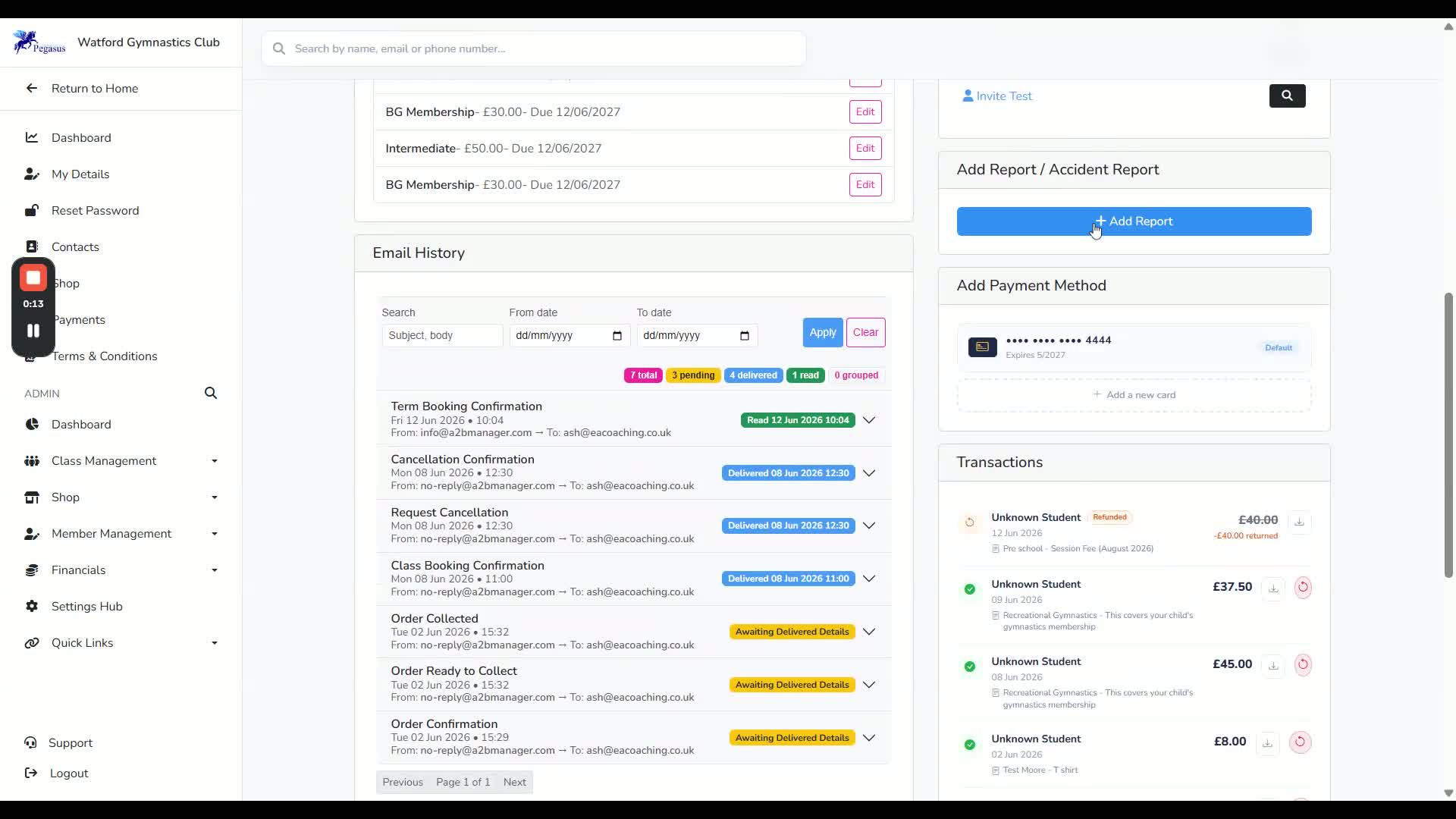Open the From date calendar picker
The image size is (1456, 819).
tap(617, 336)
